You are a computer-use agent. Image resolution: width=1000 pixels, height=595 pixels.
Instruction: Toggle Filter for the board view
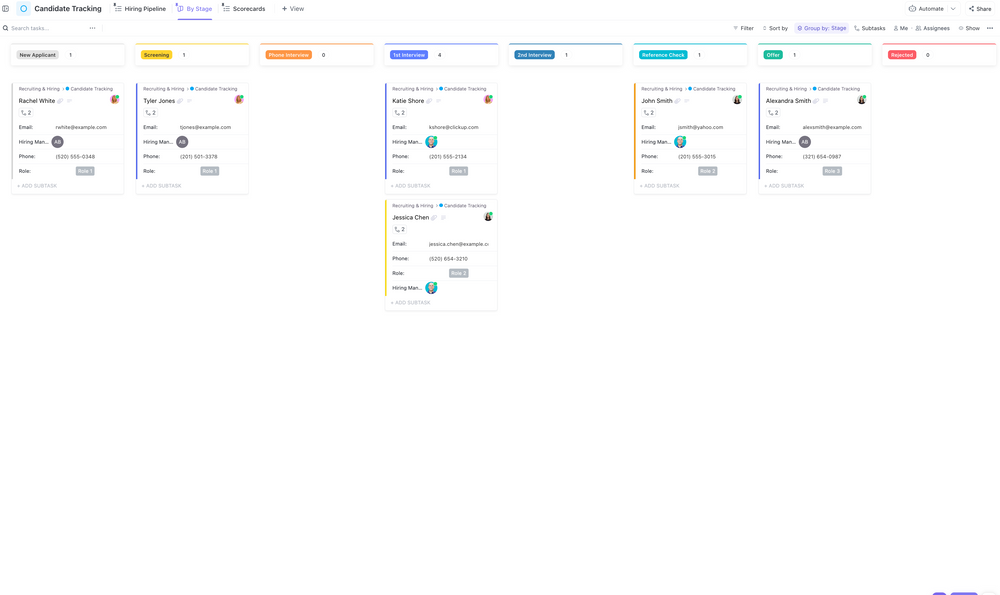coord(745,28)
